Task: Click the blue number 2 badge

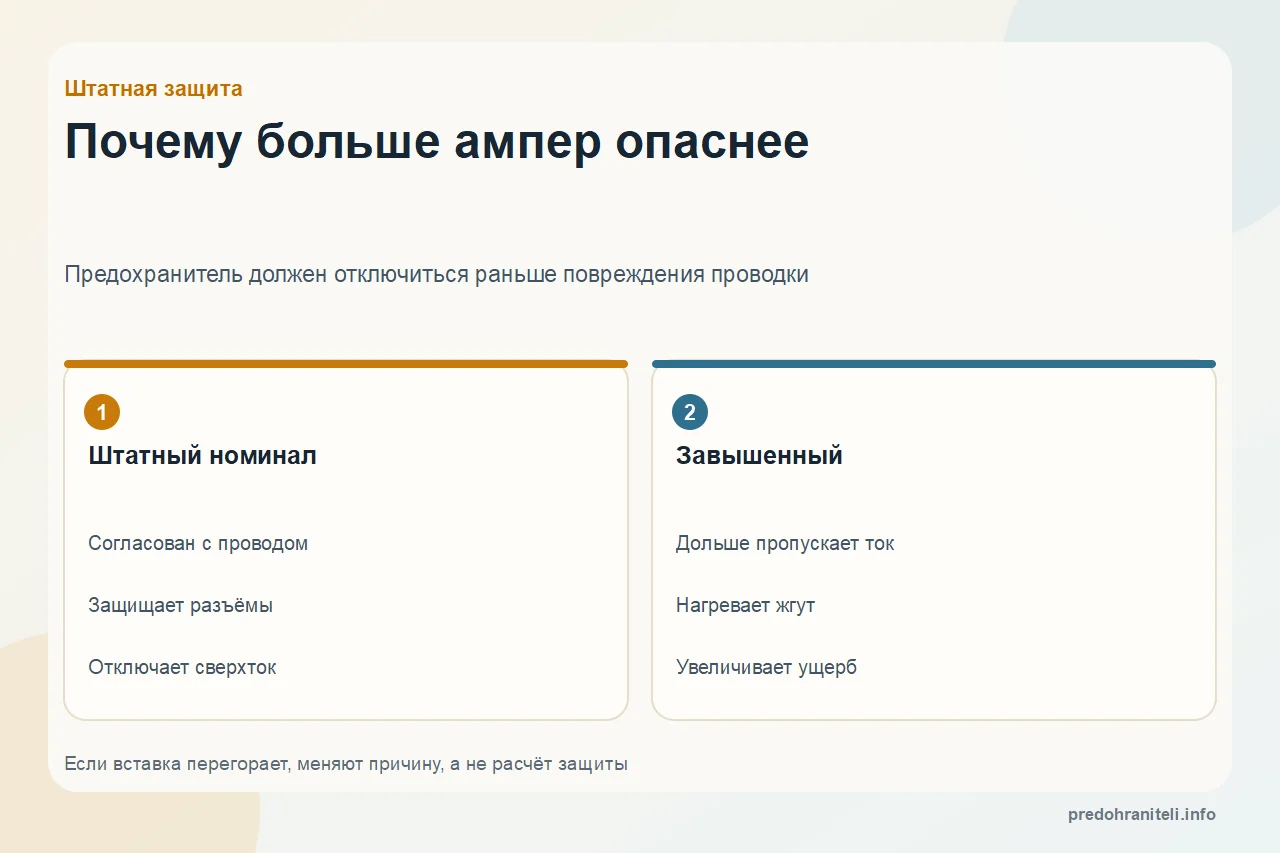Action: click(690, 412)
